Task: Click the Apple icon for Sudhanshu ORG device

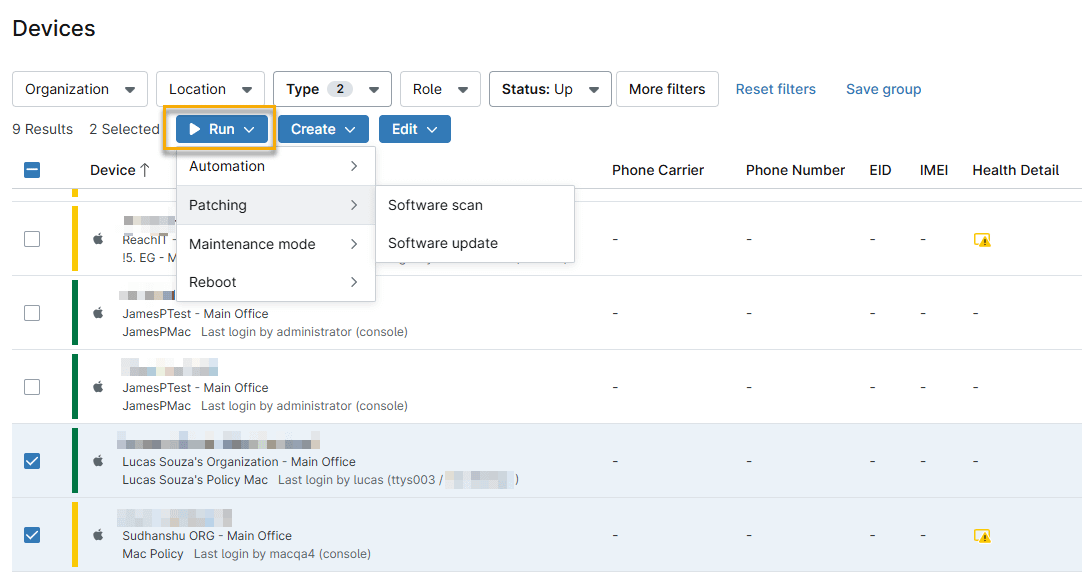Action: point(98,535)
